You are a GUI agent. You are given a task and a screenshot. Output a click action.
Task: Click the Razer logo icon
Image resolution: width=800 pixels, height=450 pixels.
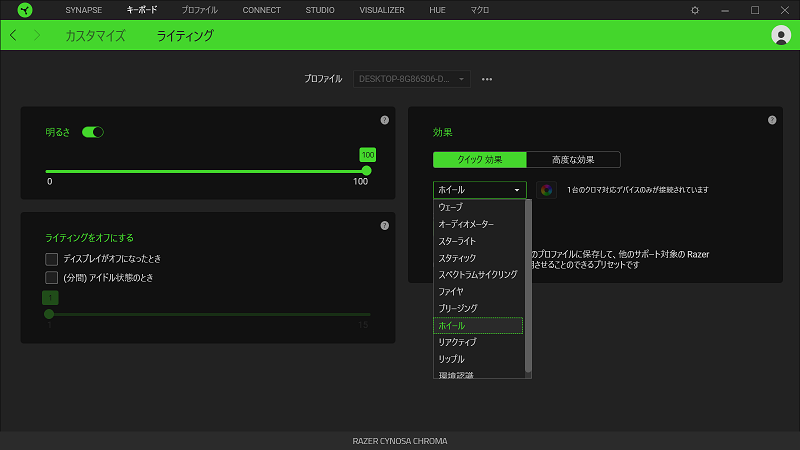[x=24, y=10]
